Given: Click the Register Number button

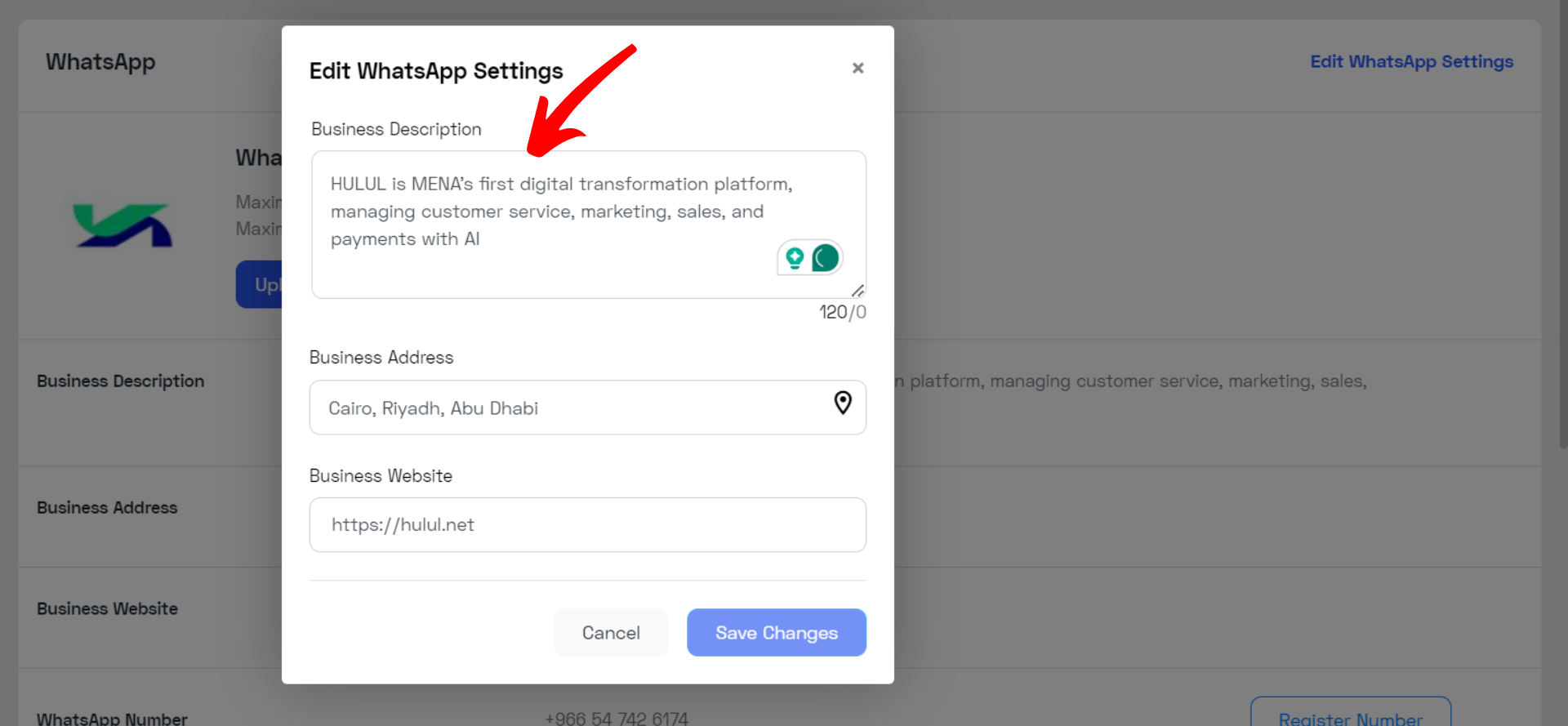Looking at the screenshot, I should pos(1351,711).
